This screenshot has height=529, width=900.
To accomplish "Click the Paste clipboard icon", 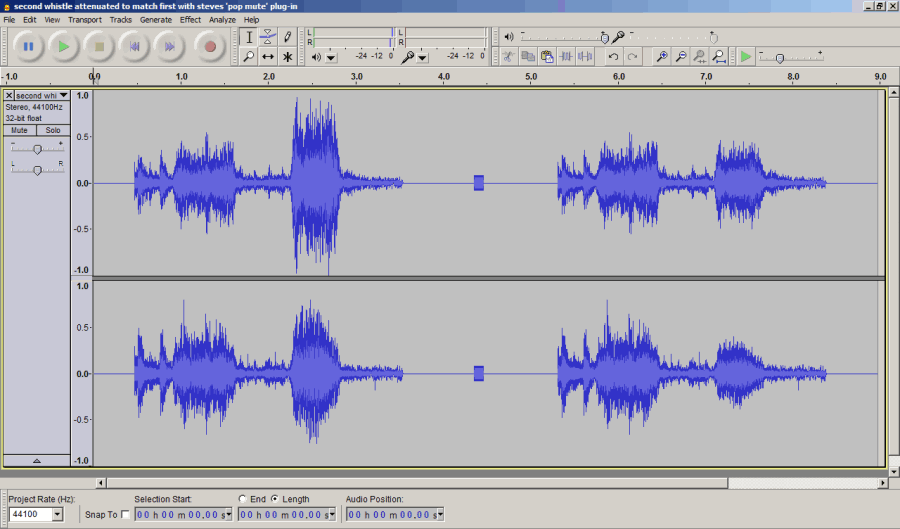I will [x=547, y=56].
